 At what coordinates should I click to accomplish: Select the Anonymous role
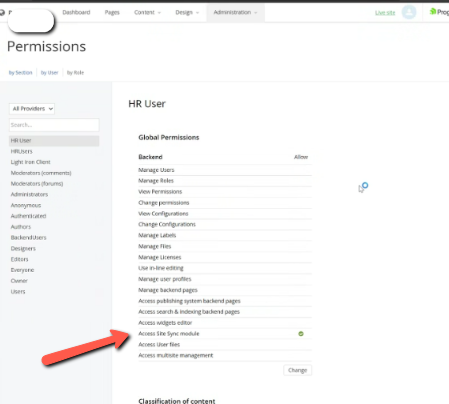pyautogui.click(x=26, y=205)
